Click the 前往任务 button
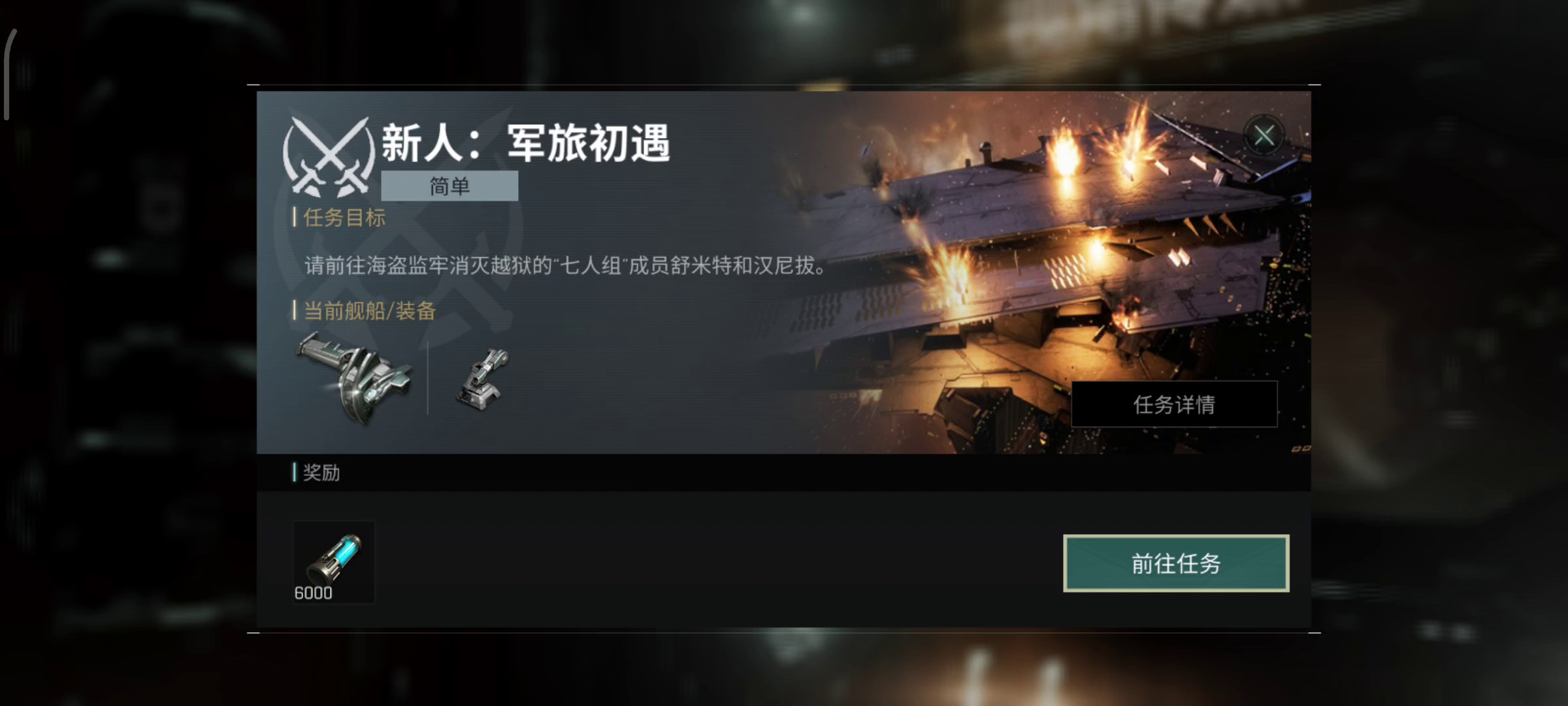 tap(1176, 563)
